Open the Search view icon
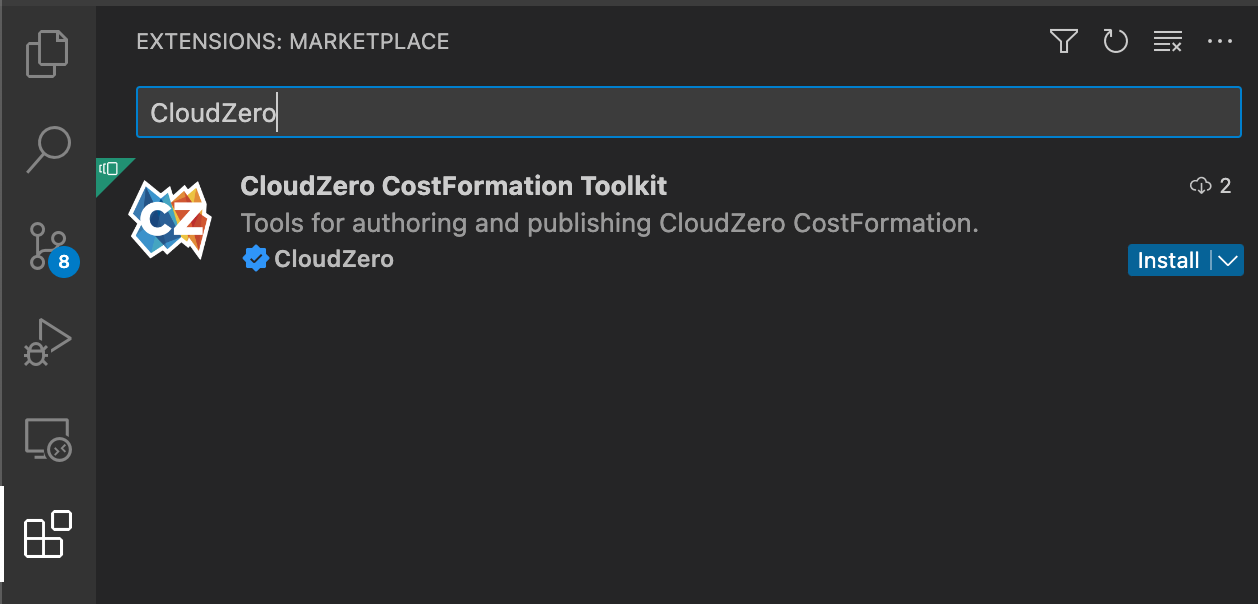The width and height of the screenshot is (1258, 604). 47,149
